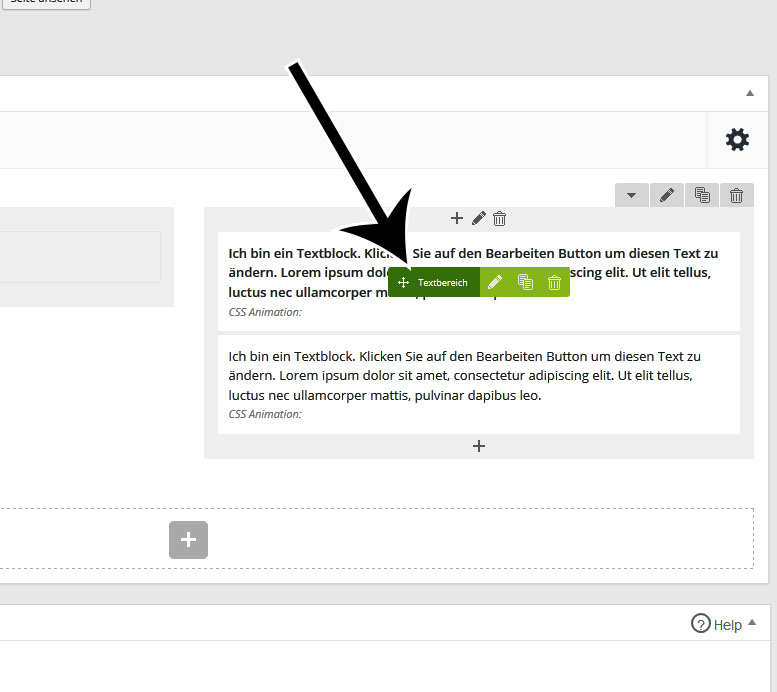The width and height of the screenshot is (777, 692).
Task: Delete the column via small trash icon
Action: point(500,218)
